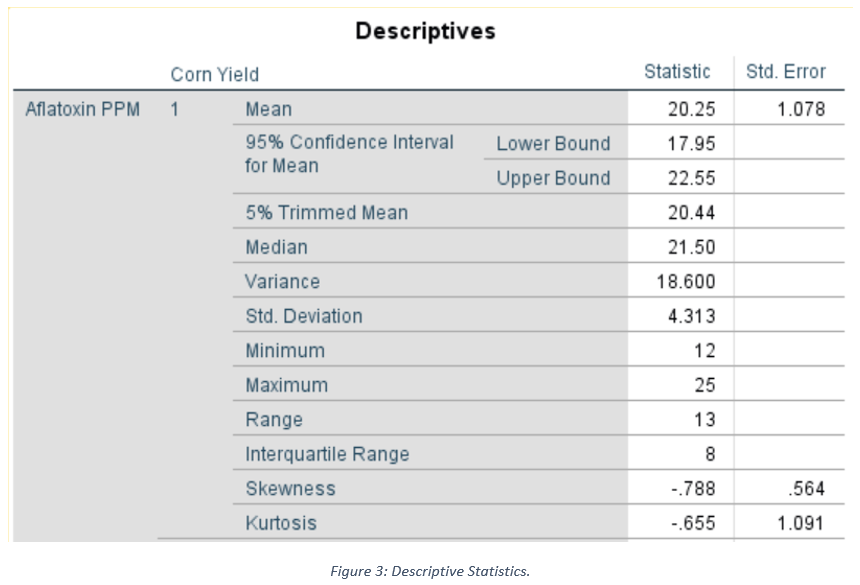Screen dimensions: 860x585
Task: Click the Mean row label
Action: tap(269, 109)
